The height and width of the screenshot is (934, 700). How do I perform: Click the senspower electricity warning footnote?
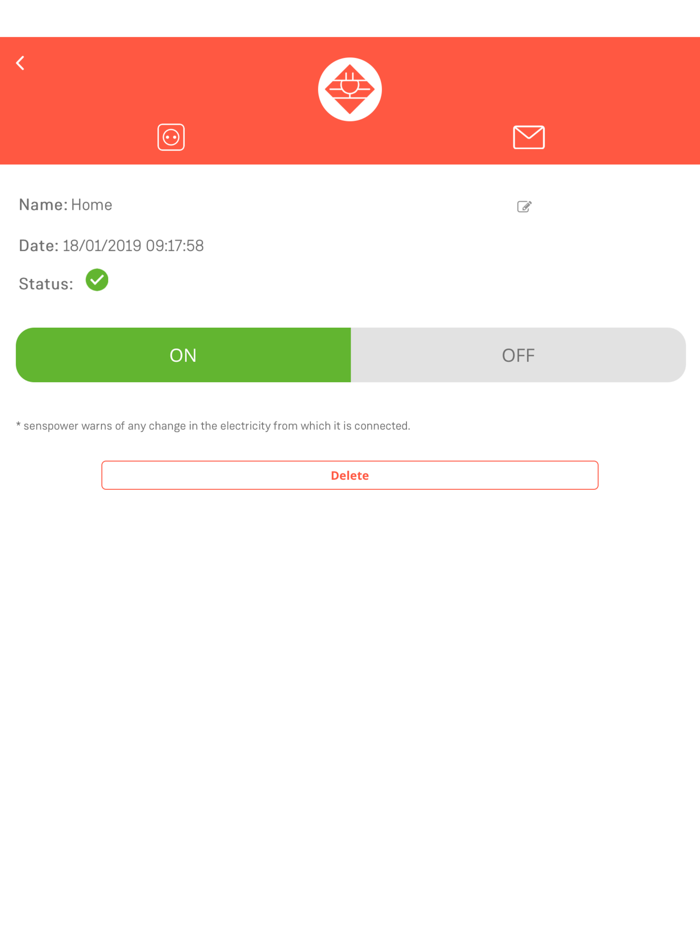click(213, 426)
